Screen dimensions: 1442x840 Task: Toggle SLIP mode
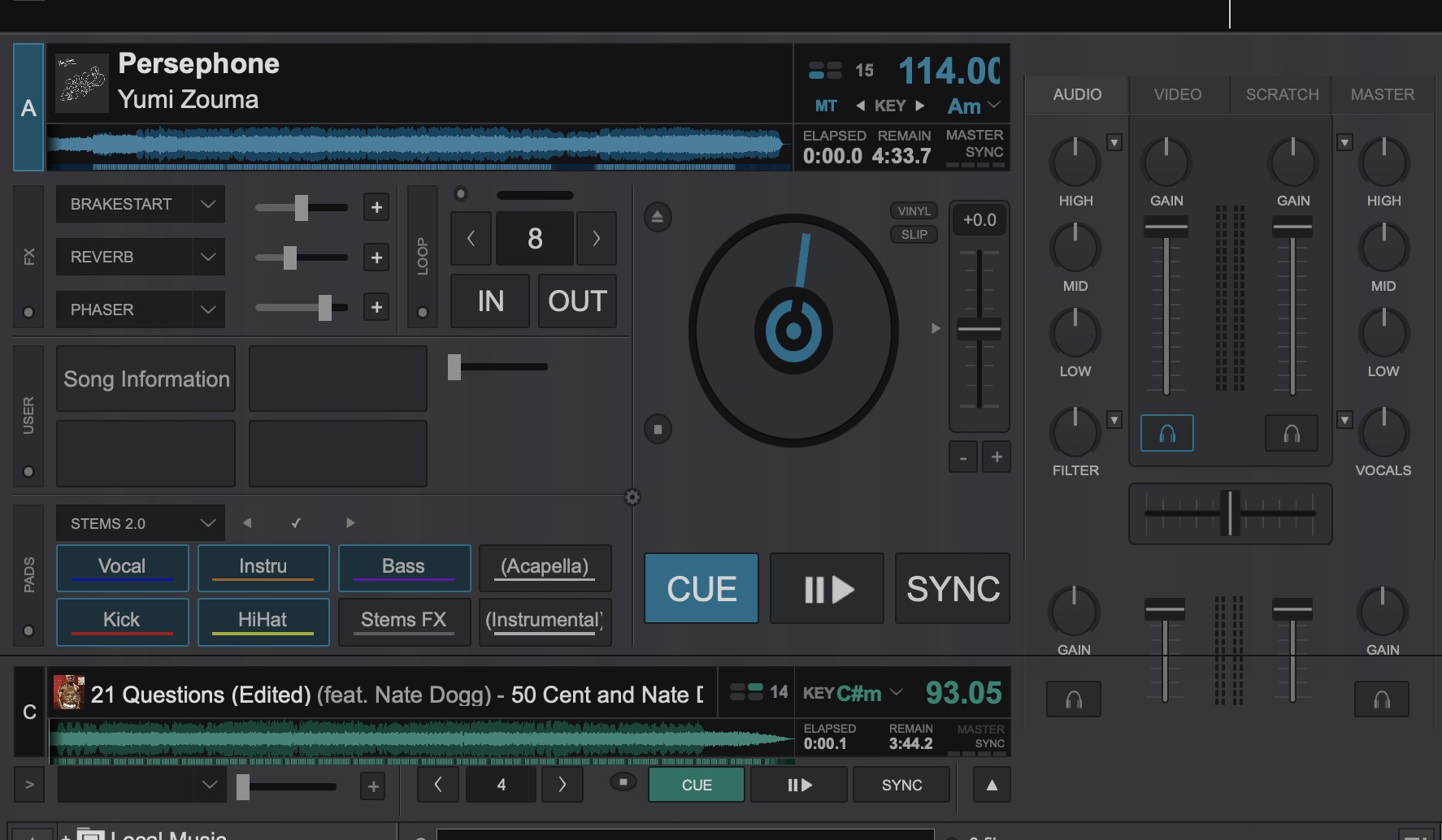tap(914, 235)
